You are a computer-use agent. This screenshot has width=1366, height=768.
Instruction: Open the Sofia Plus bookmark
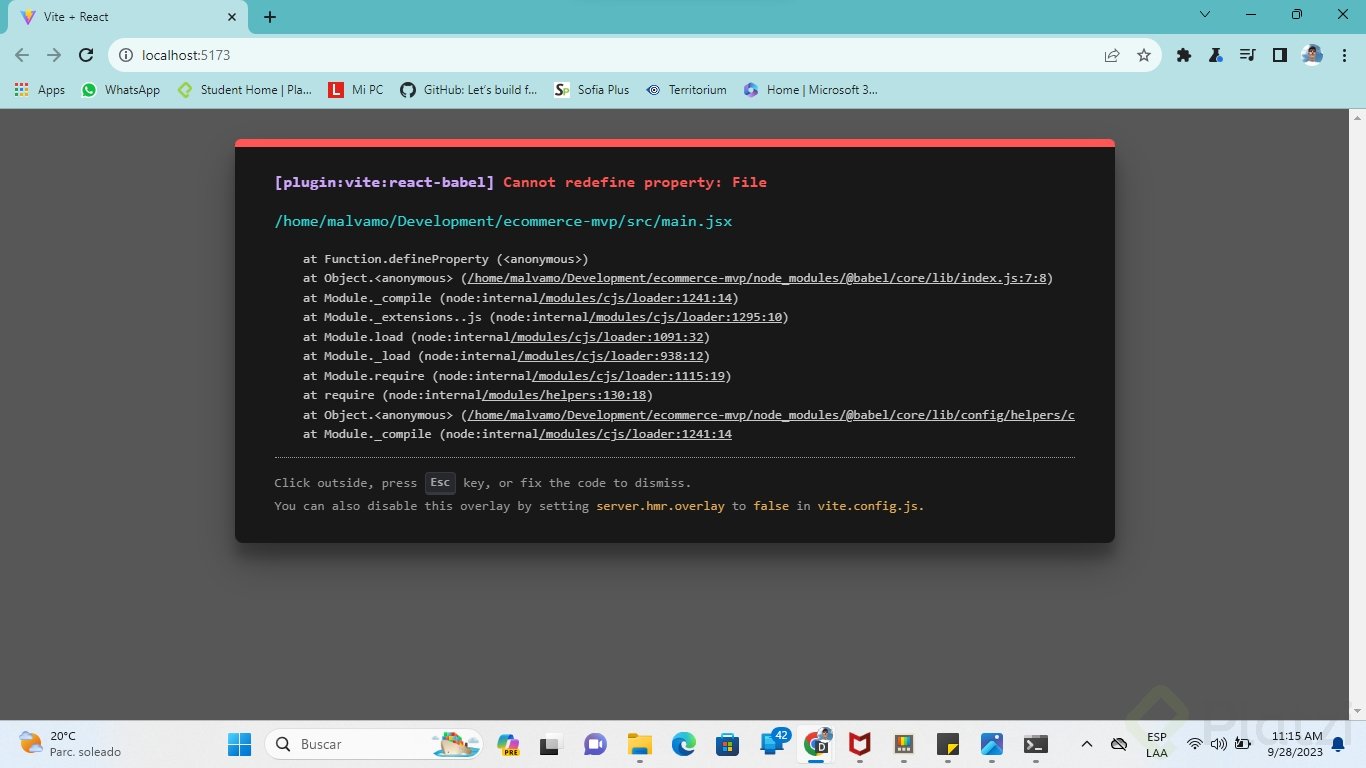click(592, 90)
